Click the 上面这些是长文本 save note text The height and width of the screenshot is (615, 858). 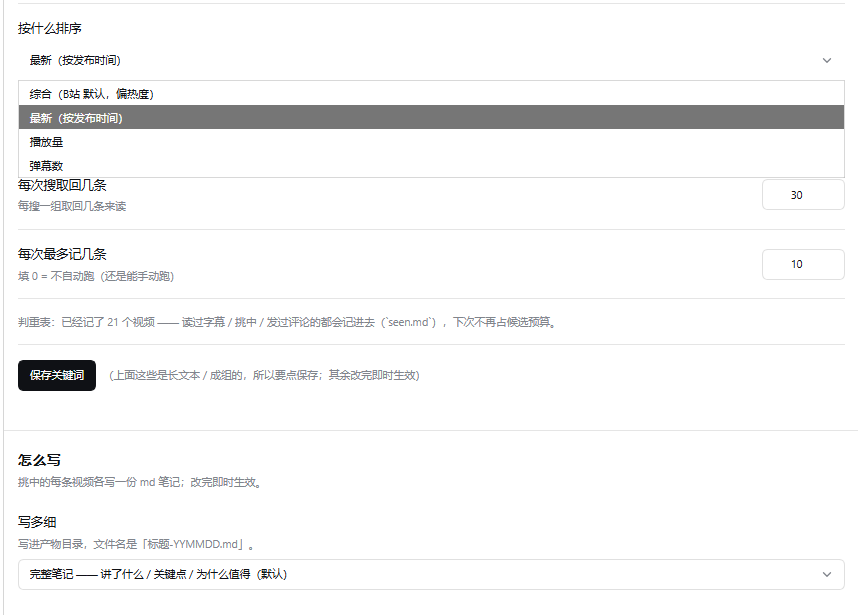[x=264, y=375]
